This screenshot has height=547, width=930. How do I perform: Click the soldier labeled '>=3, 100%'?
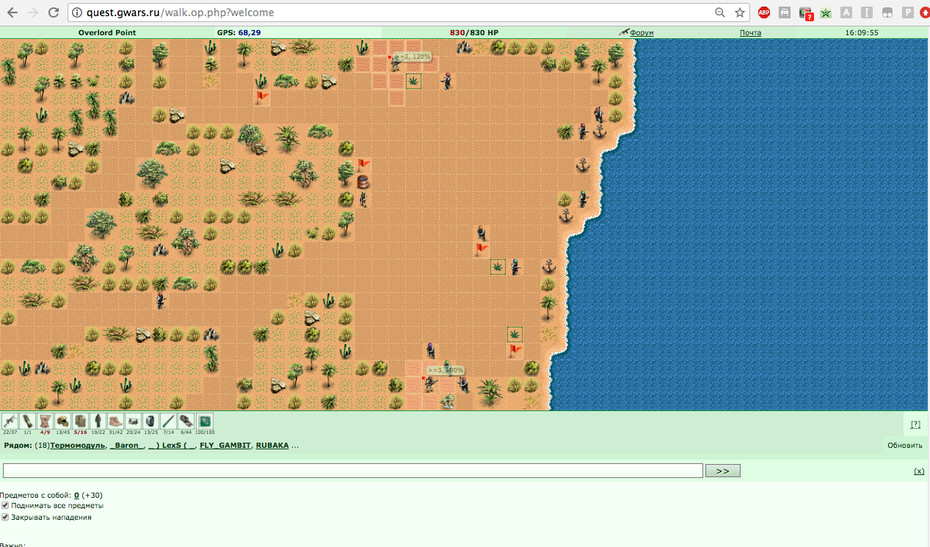[430, 384]
